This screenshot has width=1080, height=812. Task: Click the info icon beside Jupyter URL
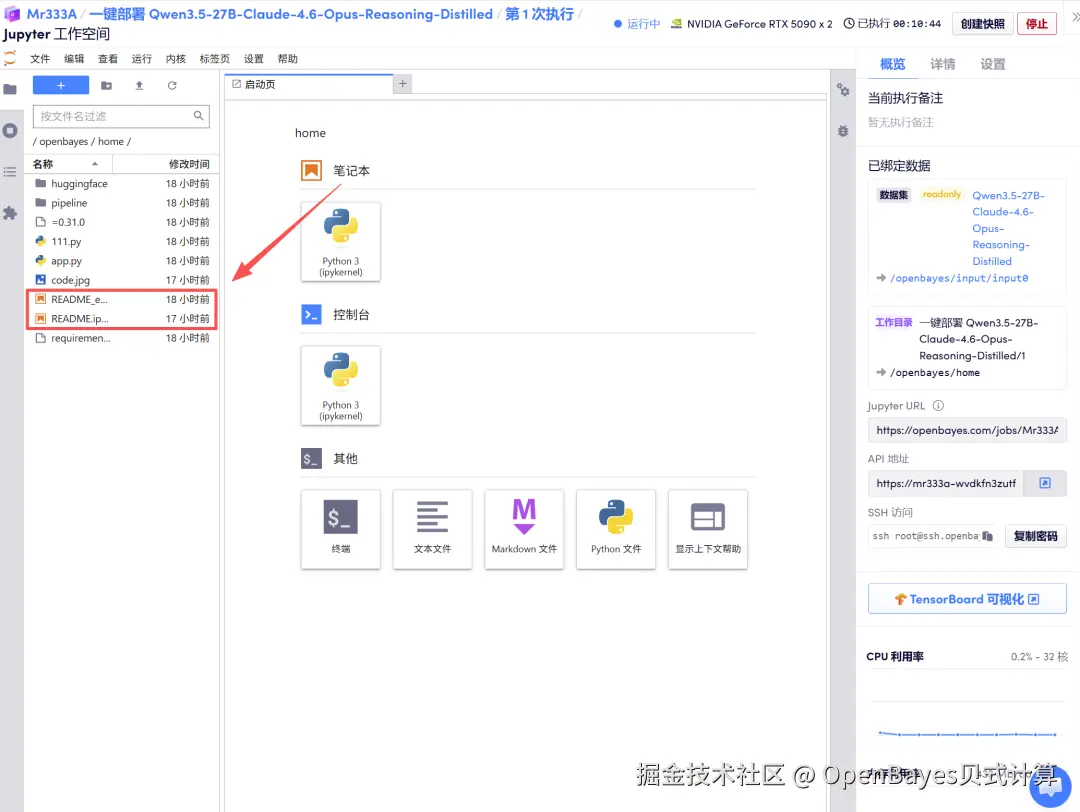(938, 406)
